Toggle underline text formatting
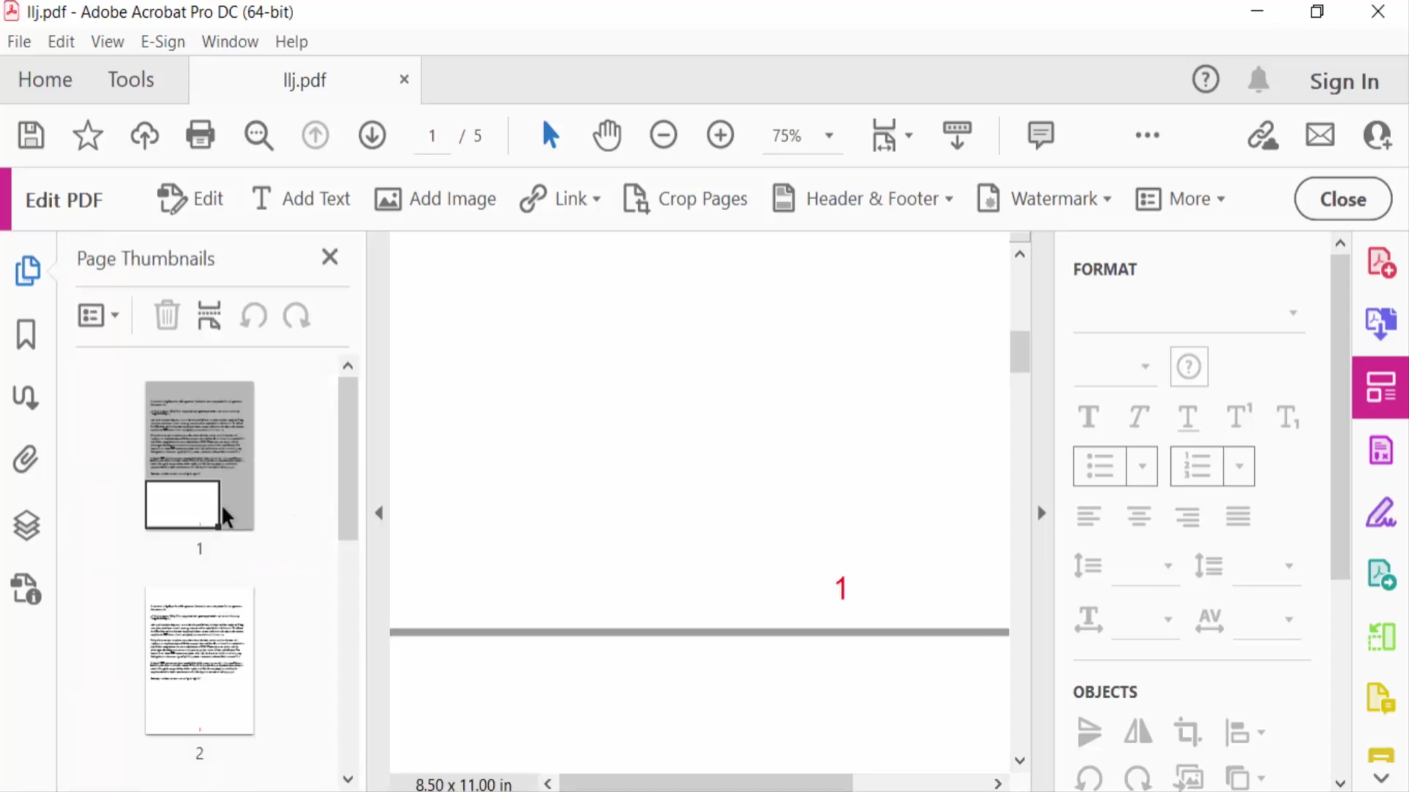Image resolution: width=1409 pixels, height=792 pixels. click(1187, 417)
